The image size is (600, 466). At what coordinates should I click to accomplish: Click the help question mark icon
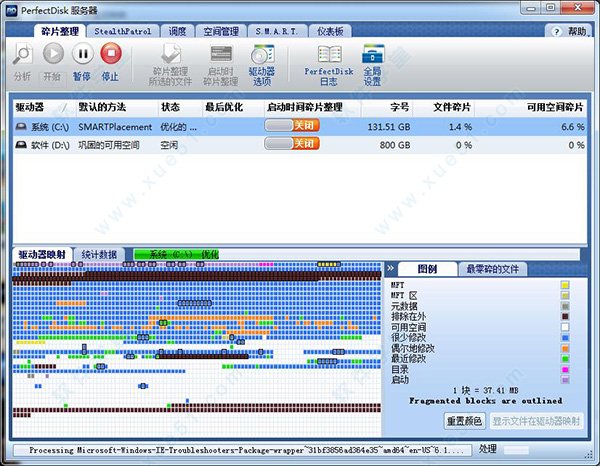coord(556,32)
